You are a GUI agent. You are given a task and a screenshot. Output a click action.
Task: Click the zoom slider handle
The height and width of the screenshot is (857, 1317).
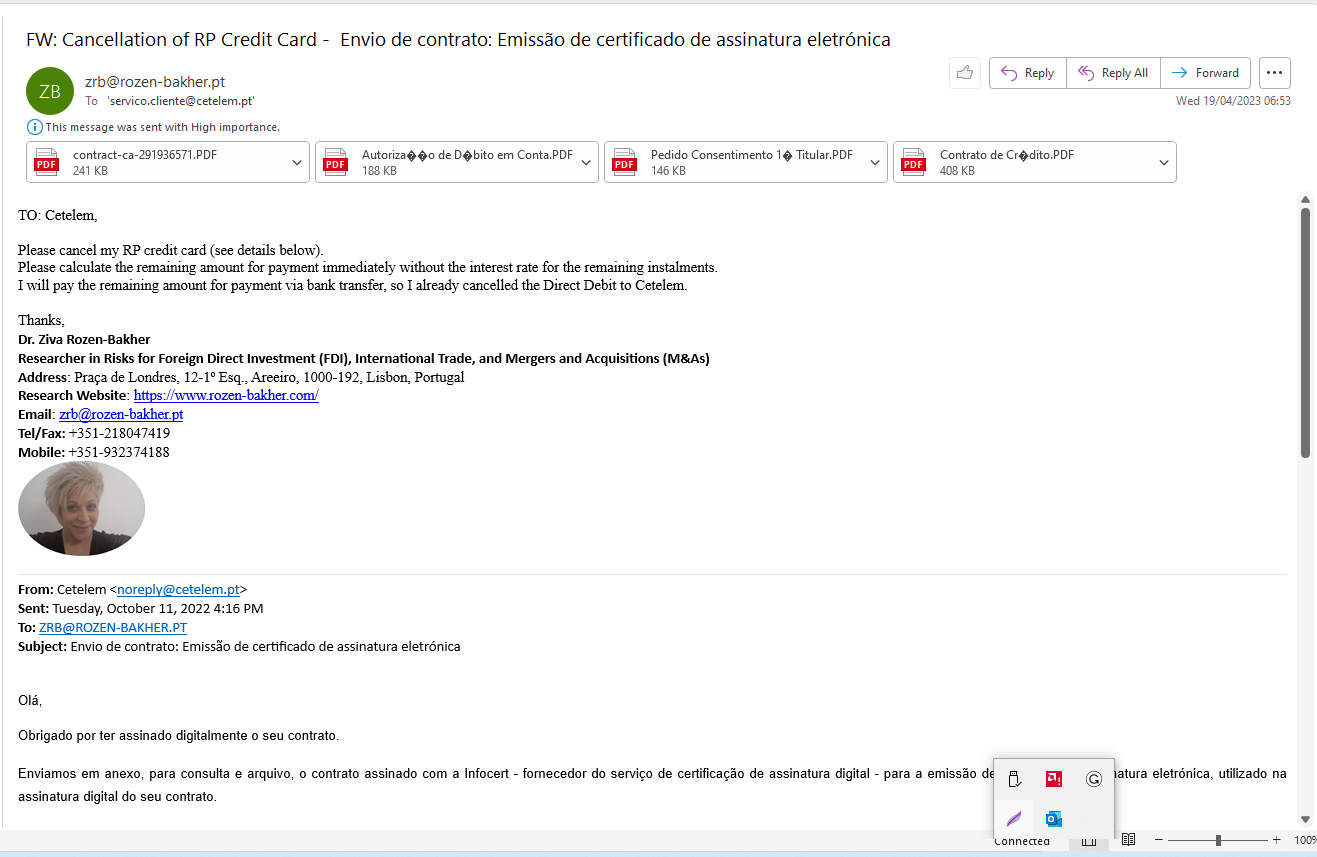[1218, 840]
